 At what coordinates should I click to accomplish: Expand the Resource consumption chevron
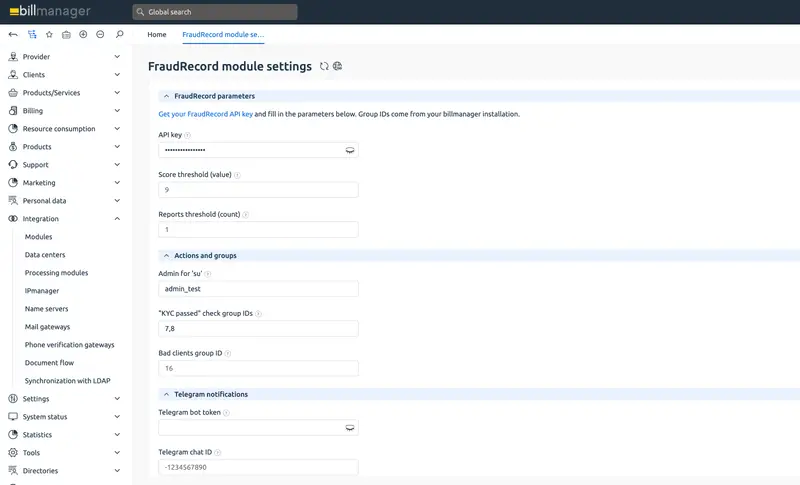(117, 129)
